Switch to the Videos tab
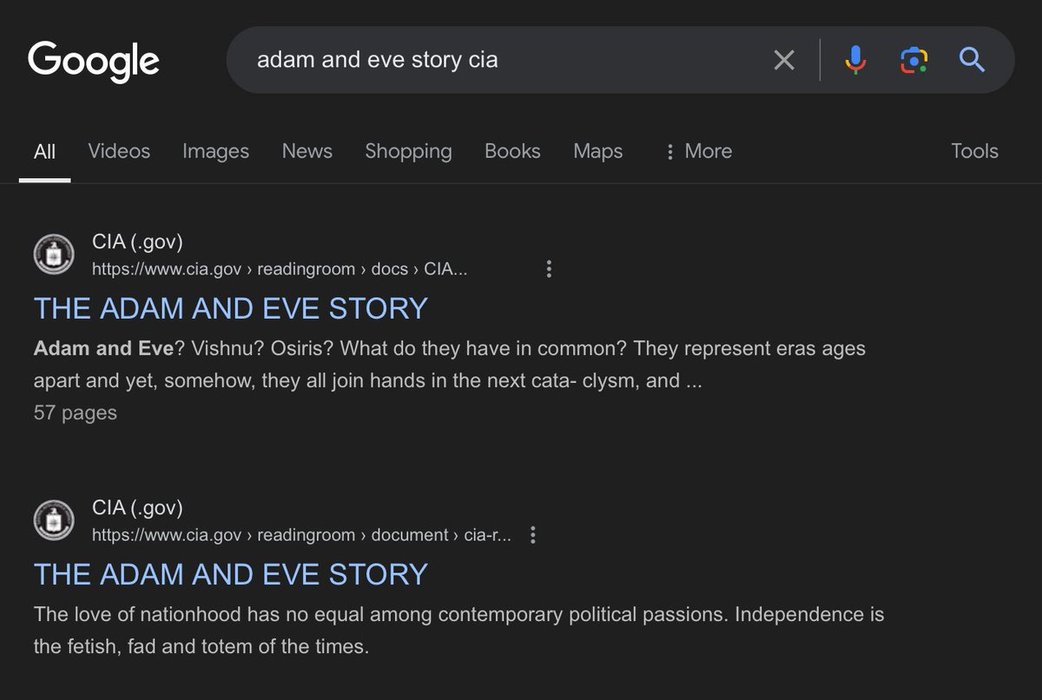The width and height of the screenshot is (1042, 700). click(x=119, y=151)
